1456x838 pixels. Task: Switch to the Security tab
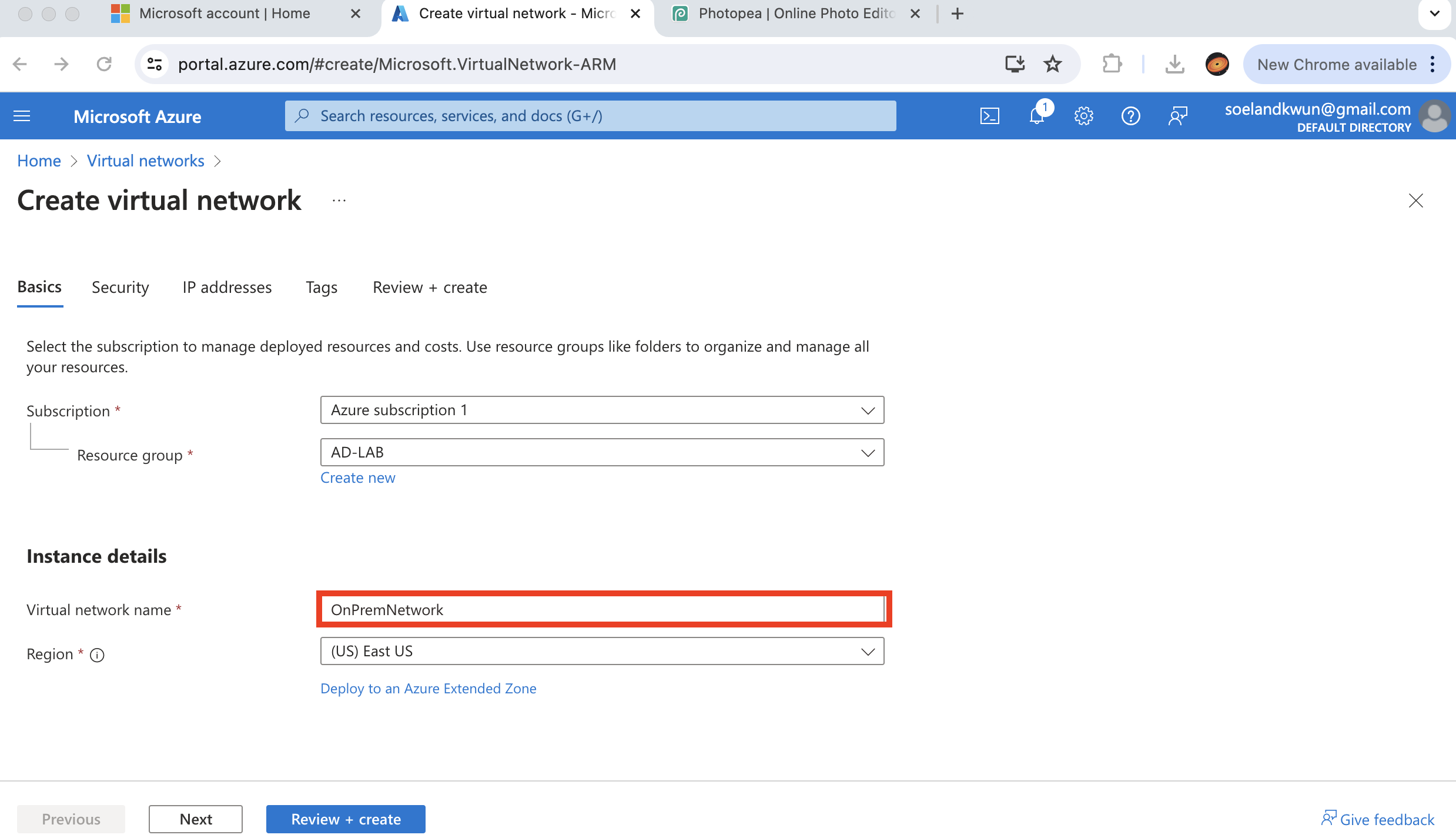120,287
